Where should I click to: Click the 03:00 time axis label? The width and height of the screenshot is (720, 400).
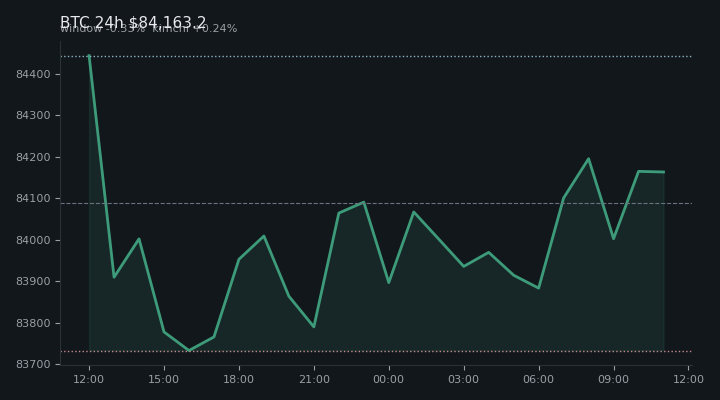click(463, 379)
